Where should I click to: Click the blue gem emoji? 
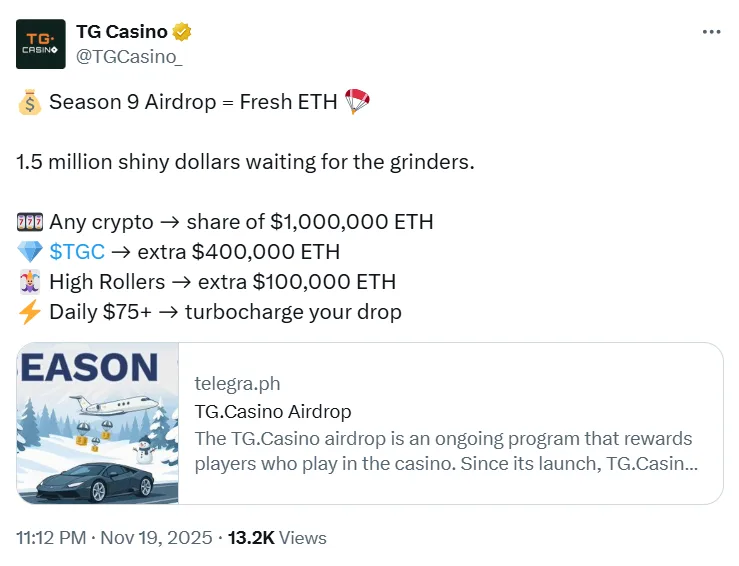click(x=29, y=251)
